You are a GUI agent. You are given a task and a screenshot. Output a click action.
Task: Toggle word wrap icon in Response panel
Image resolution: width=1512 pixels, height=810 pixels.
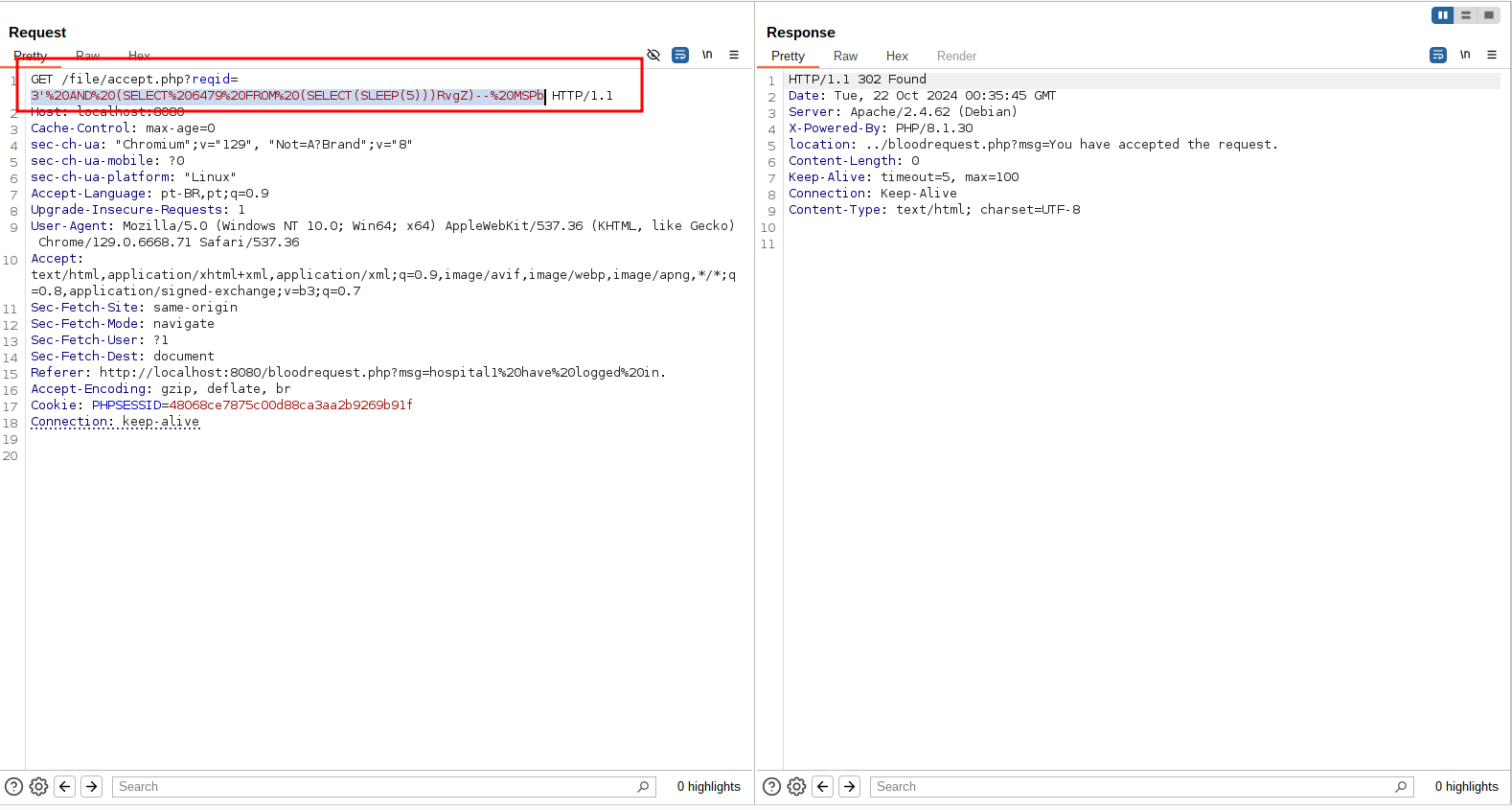coord(1438,55)
